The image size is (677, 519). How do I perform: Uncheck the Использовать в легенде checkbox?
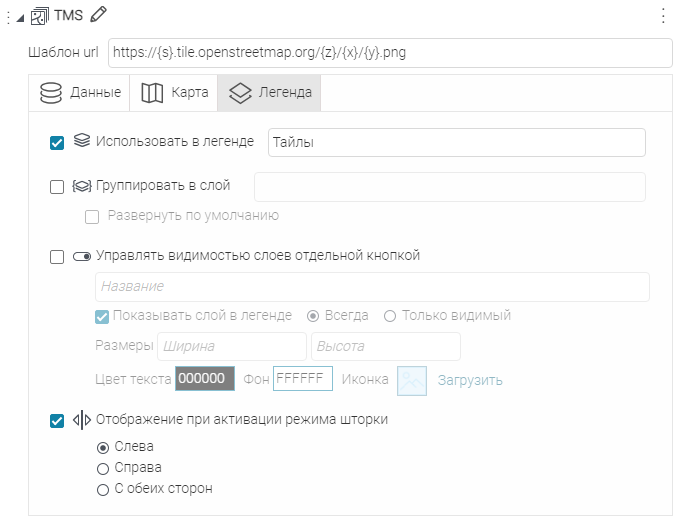[x=57, y=143]
